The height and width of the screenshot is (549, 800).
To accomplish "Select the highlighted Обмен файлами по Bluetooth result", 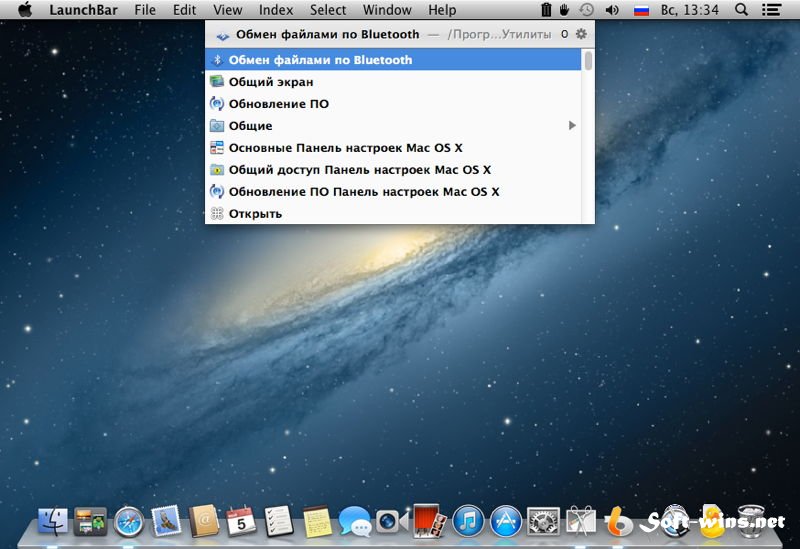I will point(393,60).
